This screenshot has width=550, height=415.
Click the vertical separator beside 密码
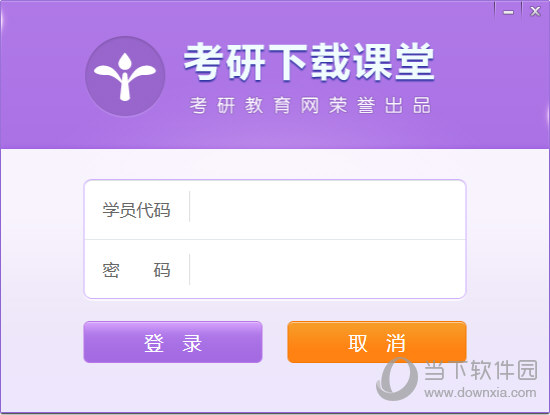pos(189,269)
